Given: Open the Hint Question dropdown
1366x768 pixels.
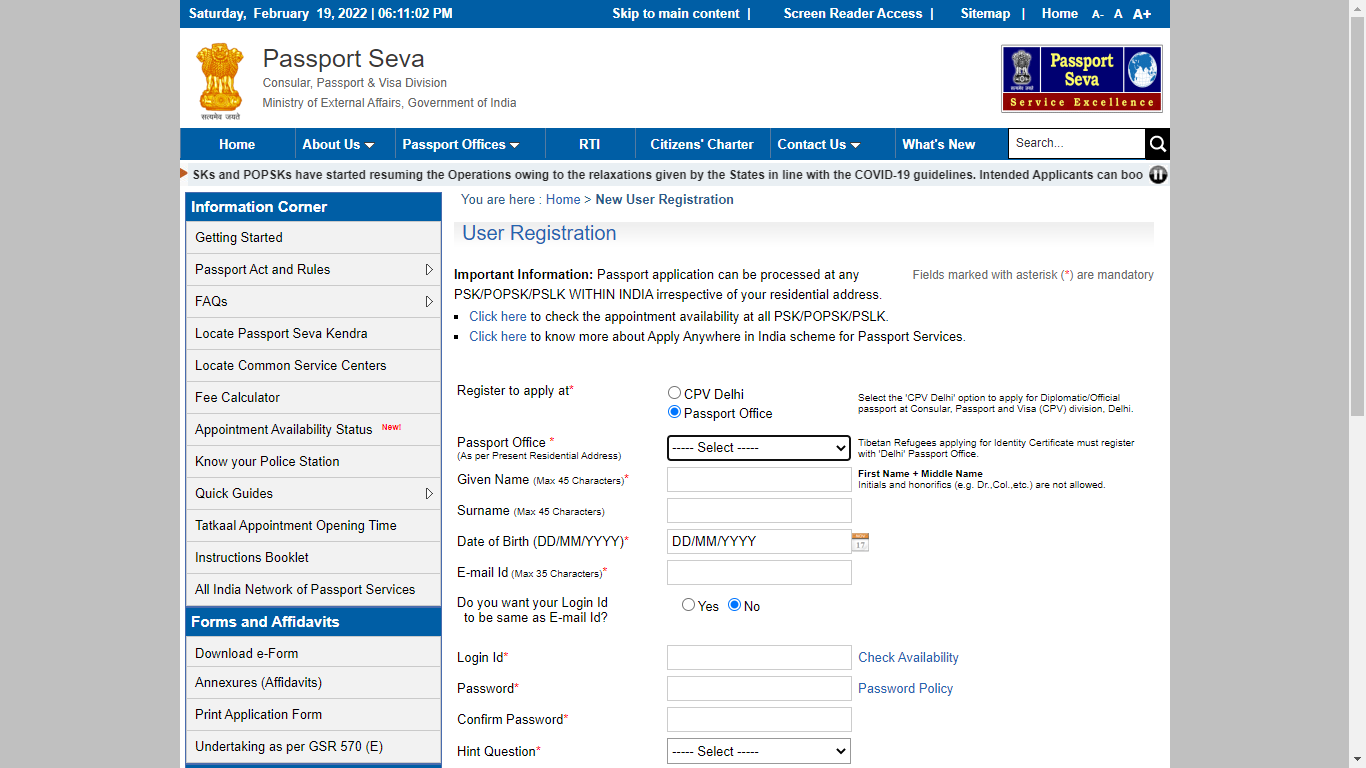Looking at the screenshot, I should click(759, 751).
